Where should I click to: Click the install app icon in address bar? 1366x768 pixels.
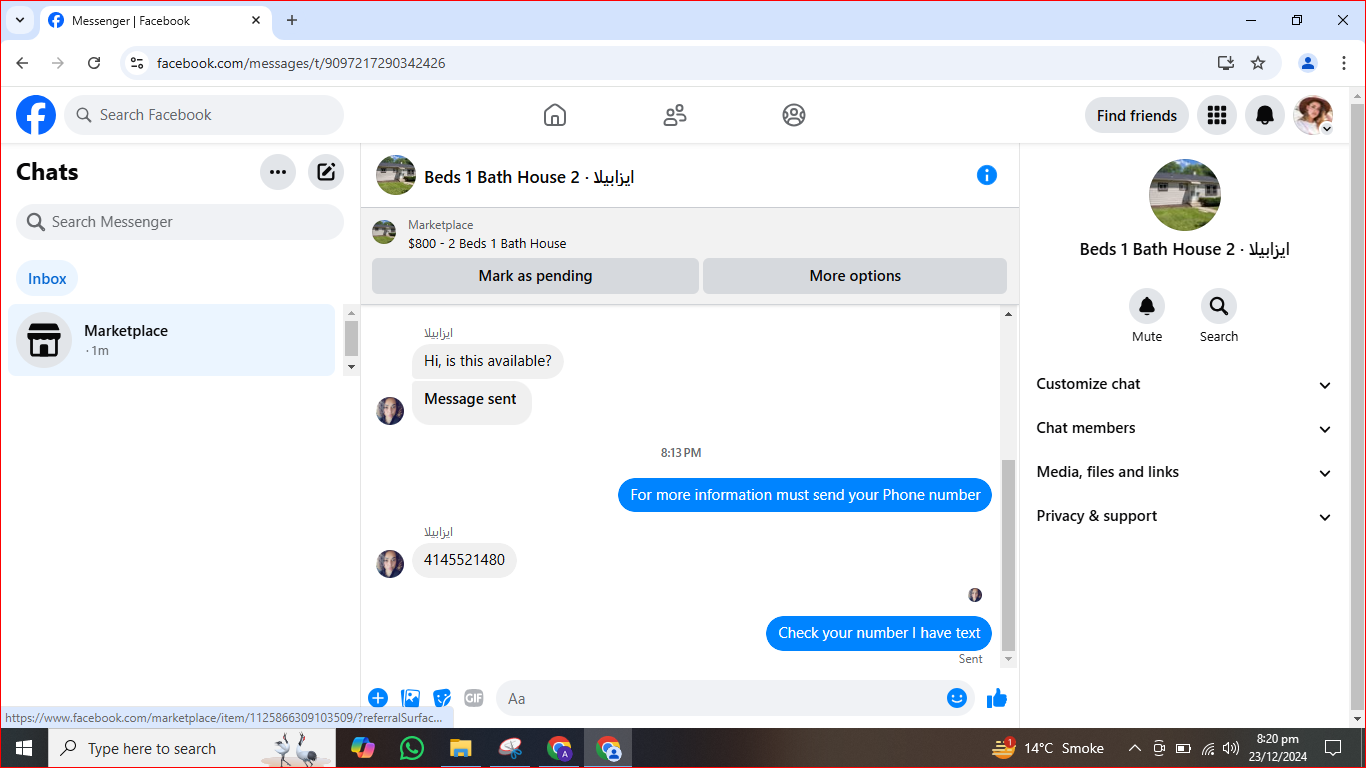click(x=1226, y=63)
